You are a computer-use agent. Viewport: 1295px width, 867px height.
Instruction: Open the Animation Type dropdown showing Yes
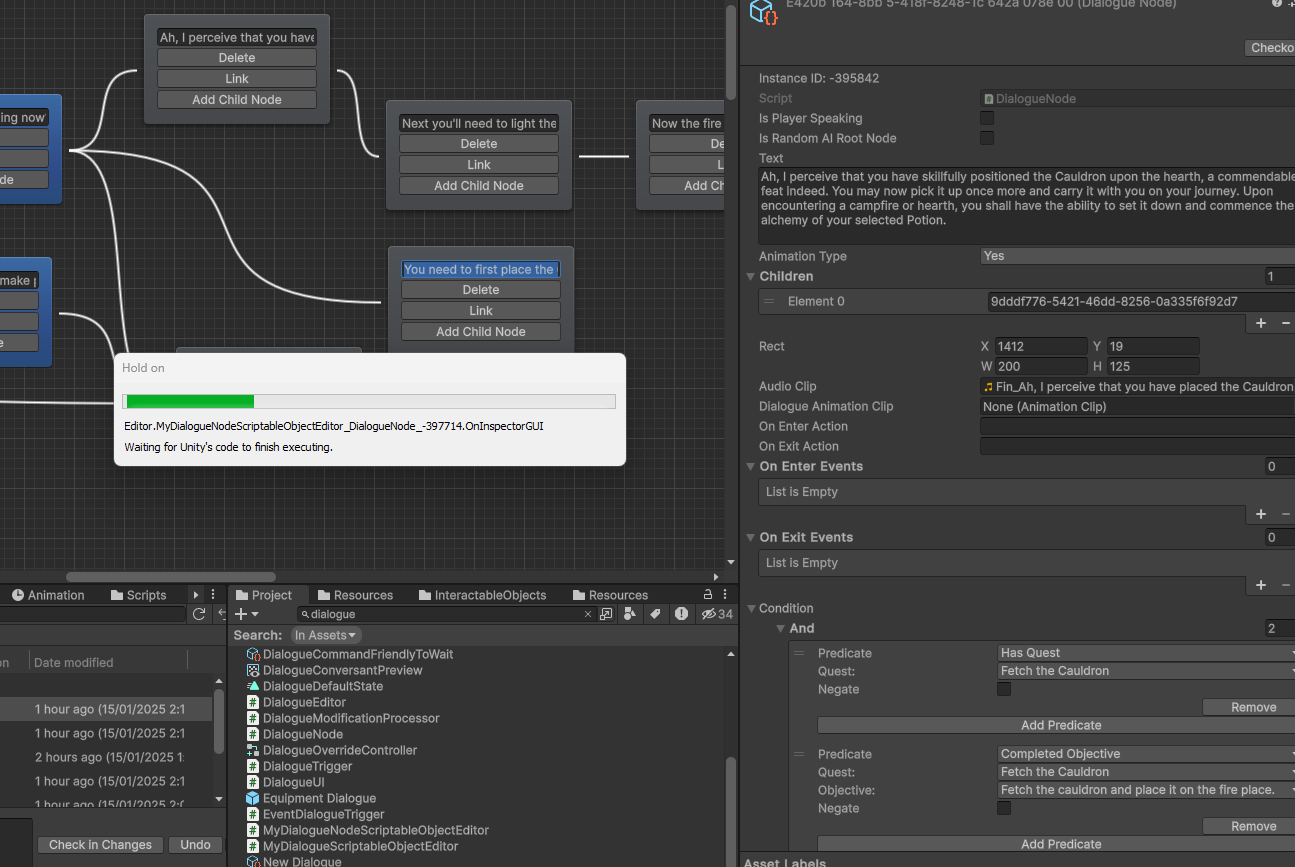point(1136,256)
